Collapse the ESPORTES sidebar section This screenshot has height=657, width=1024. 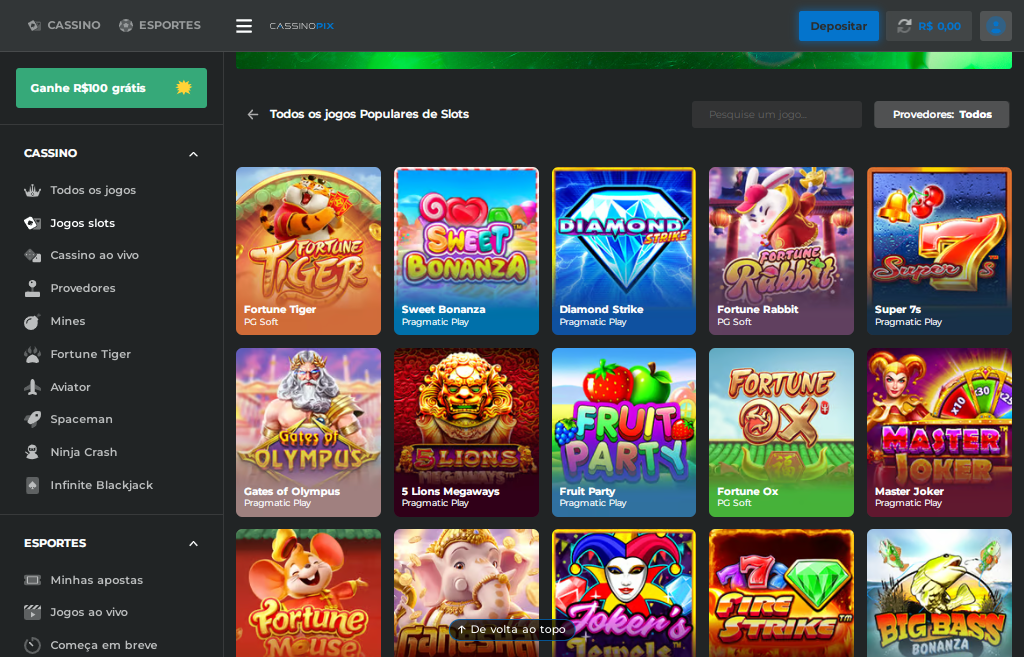[x=193, y=544]
